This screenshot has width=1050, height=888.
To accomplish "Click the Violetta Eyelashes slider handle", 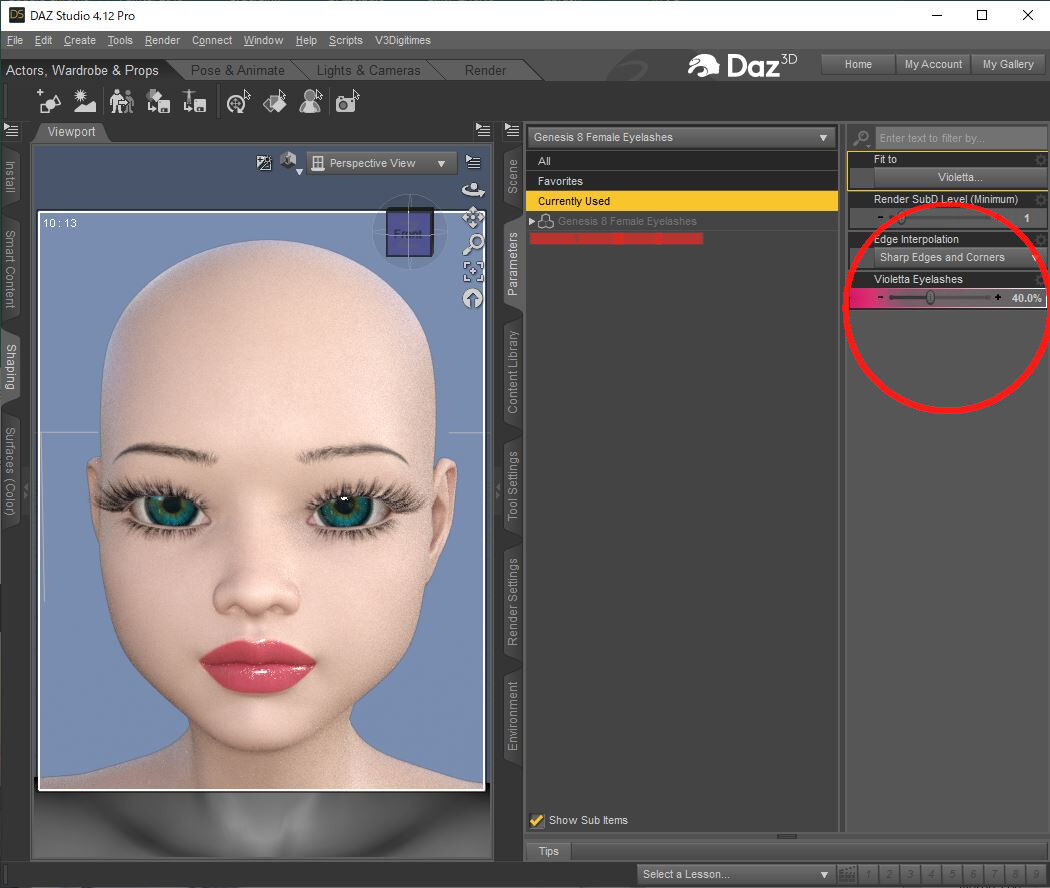I will point(930,297).
